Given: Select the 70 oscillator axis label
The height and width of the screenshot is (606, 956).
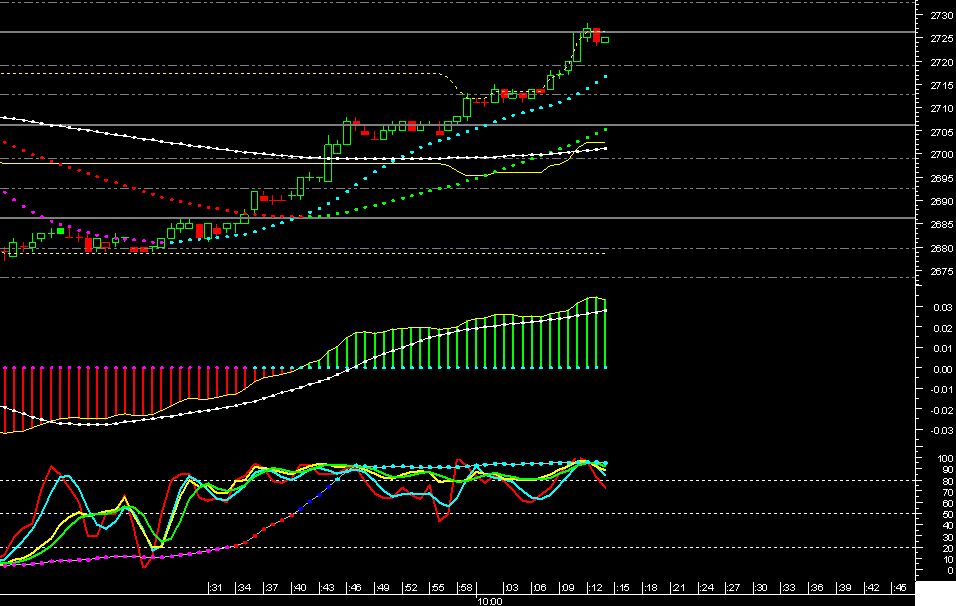Looking at the screenshot, I should 948,493.
